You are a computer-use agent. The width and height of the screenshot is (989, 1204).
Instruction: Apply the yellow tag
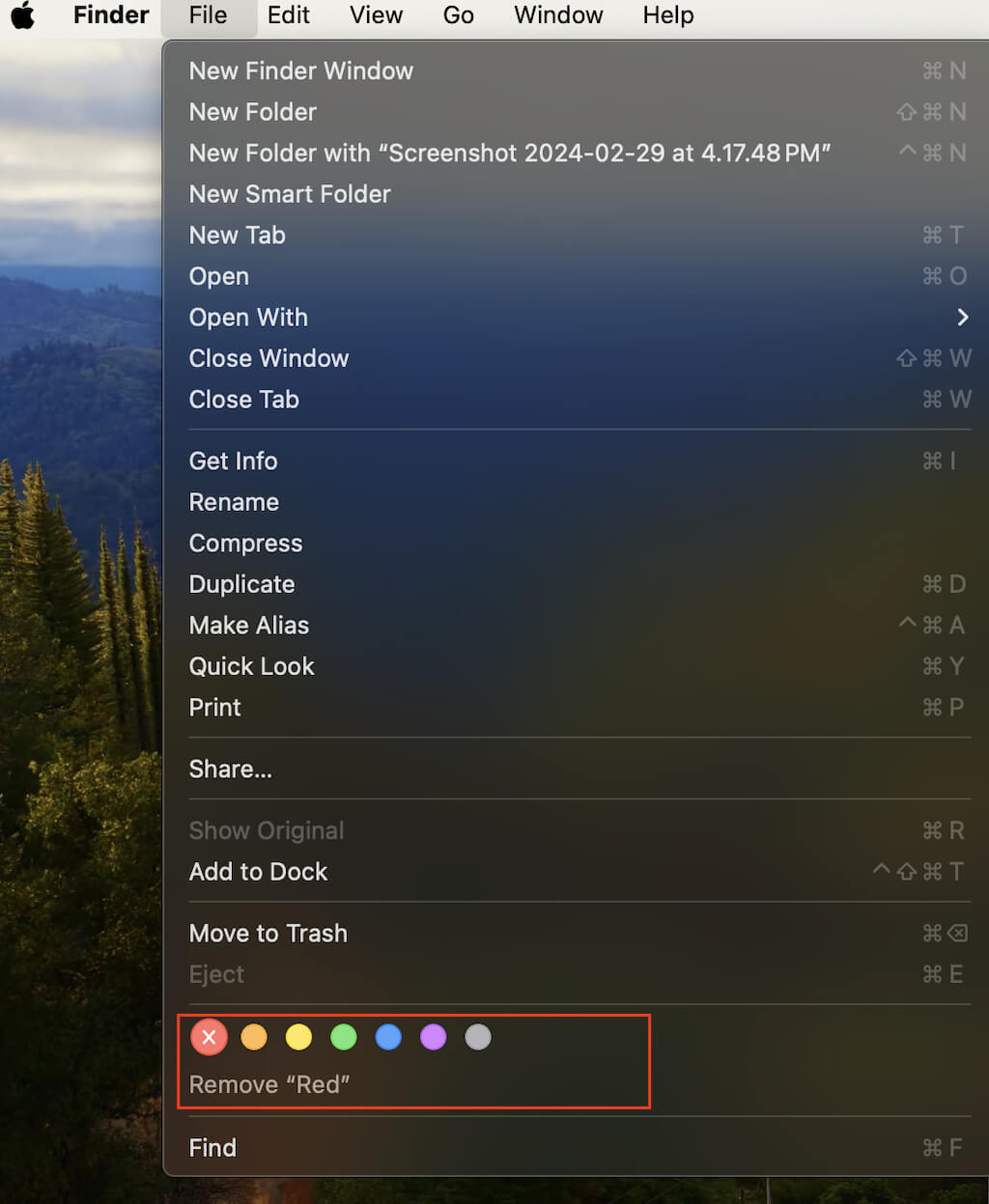coord(298,1037)
